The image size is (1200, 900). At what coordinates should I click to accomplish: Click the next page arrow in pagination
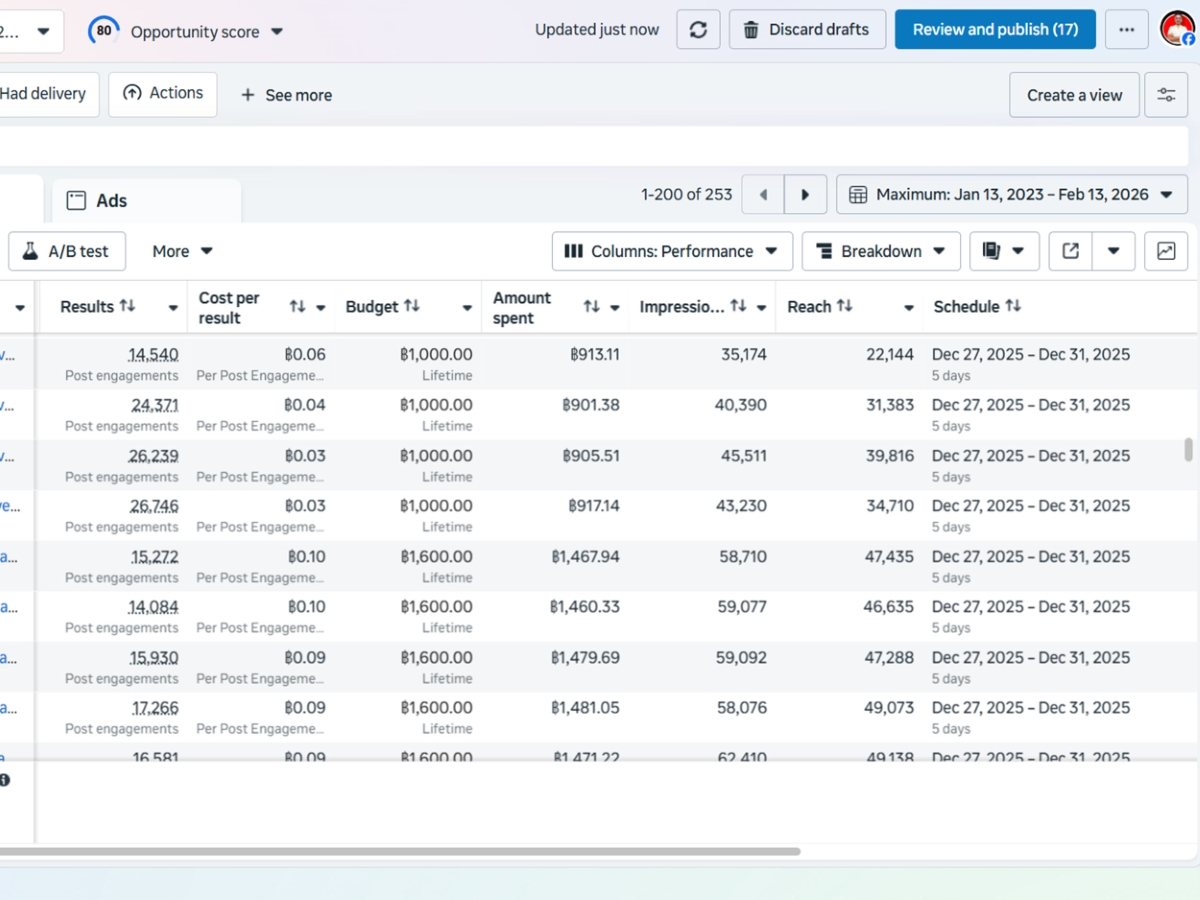[x=806, y=194]
